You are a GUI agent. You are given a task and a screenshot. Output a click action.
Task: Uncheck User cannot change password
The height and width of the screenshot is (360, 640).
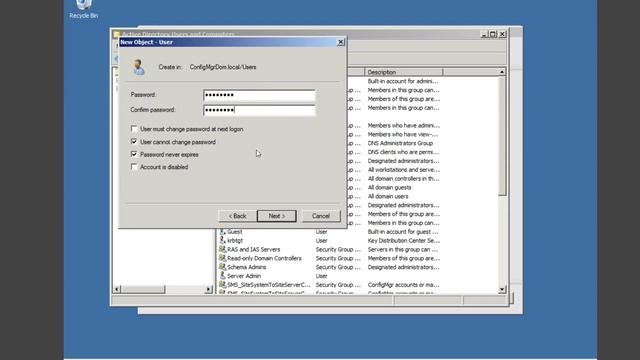134,142
